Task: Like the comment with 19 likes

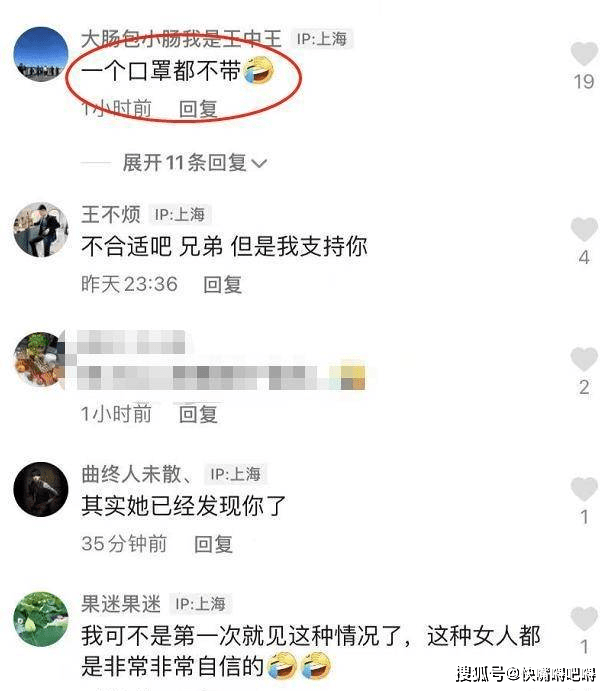Action: [584, 54]
